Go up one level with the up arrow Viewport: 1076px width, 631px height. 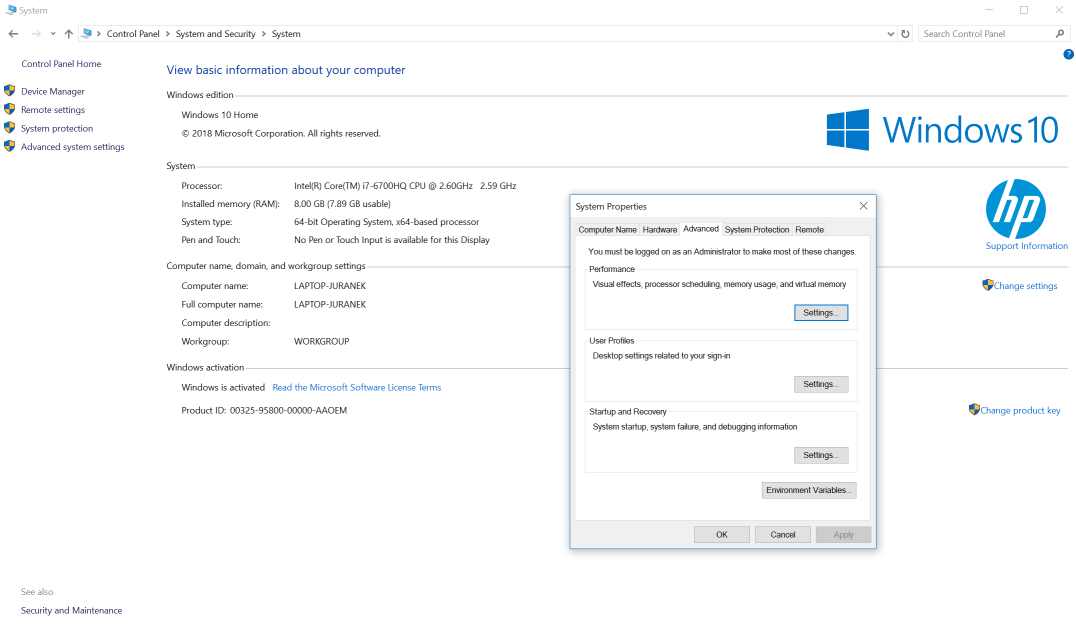coord(69,34)
